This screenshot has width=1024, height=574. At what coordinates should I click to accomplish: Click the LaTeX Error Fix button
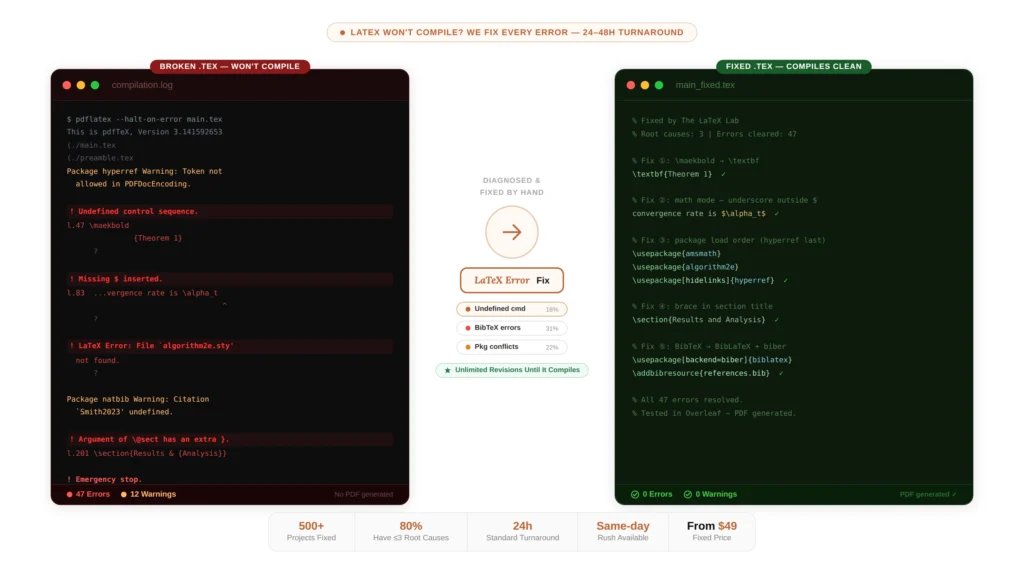tap(511, 280)
